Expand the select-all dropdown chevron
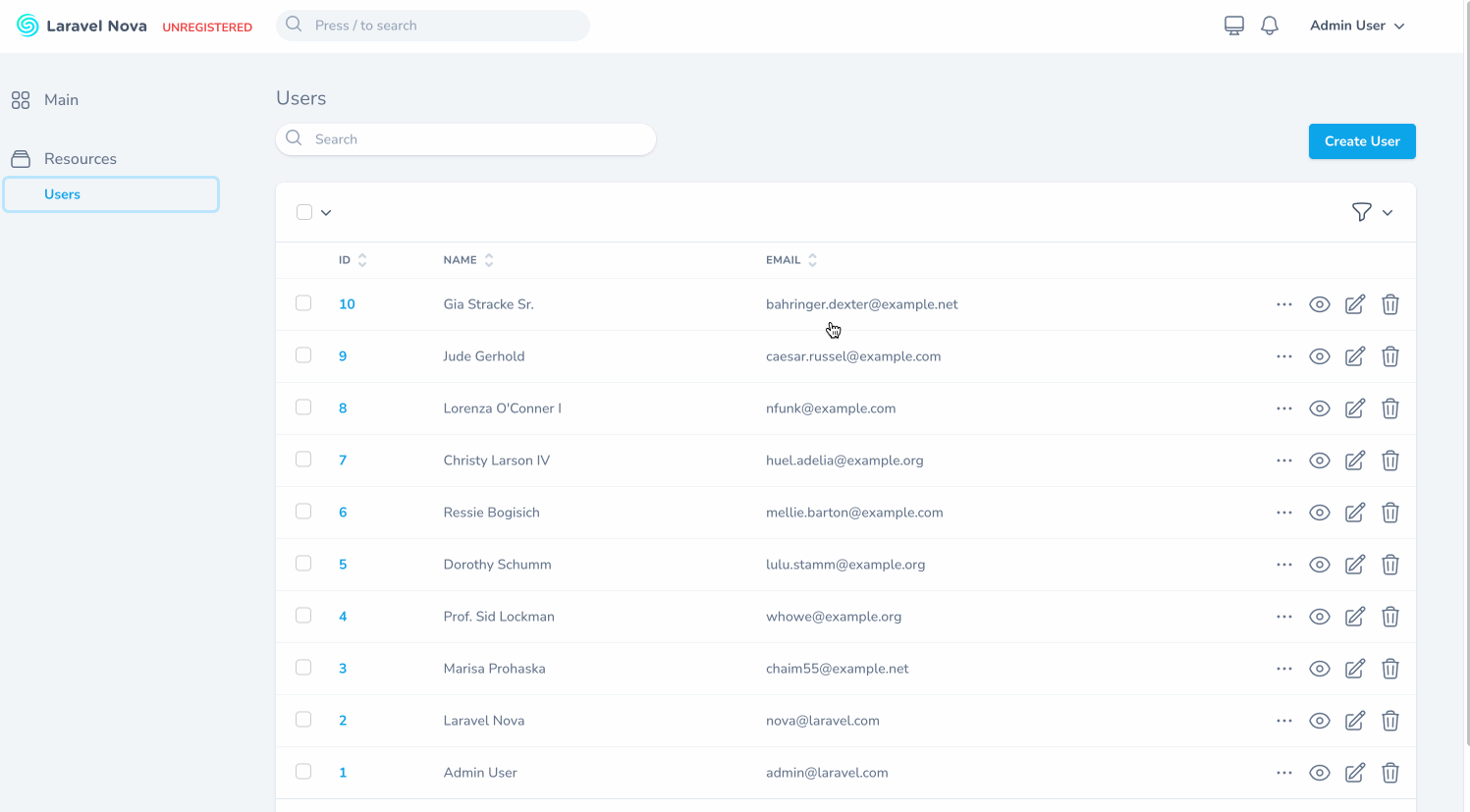This screenshot has height=812, width=1470. [326, 213]
